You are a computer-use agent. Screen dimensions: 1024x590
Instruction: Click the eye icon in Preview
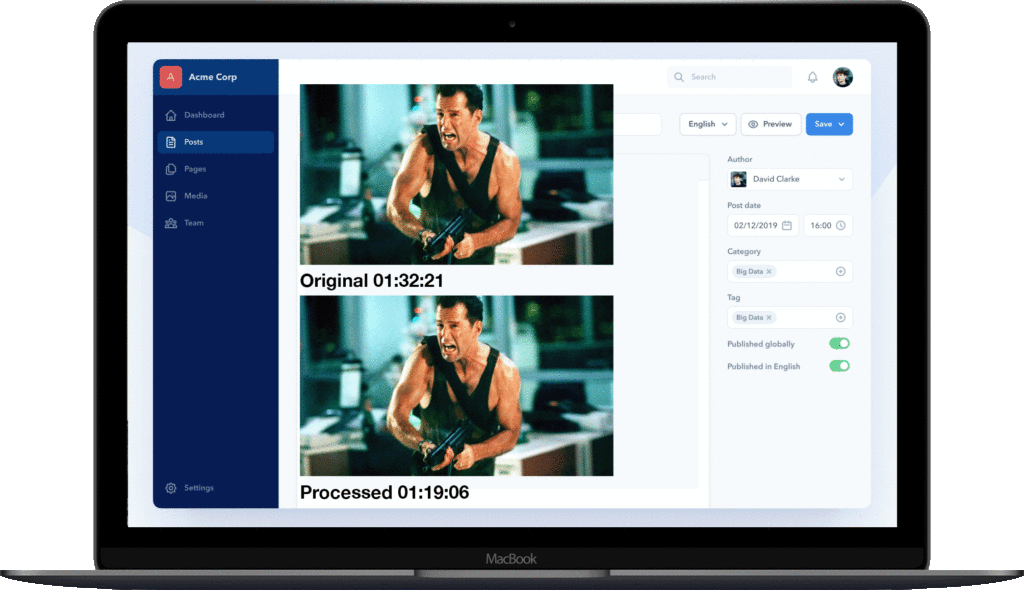point(753,124)
